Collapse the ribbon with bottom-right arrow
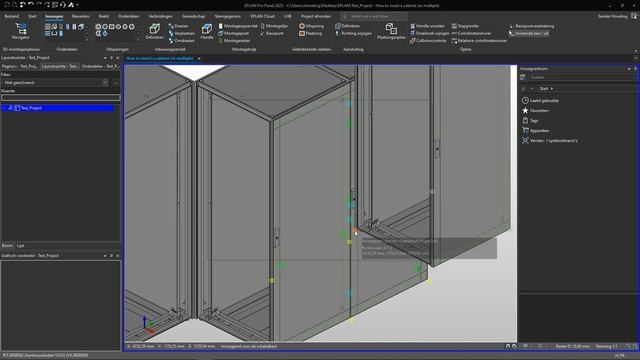This screenshot has height=360, width=640. click(635, 51)
